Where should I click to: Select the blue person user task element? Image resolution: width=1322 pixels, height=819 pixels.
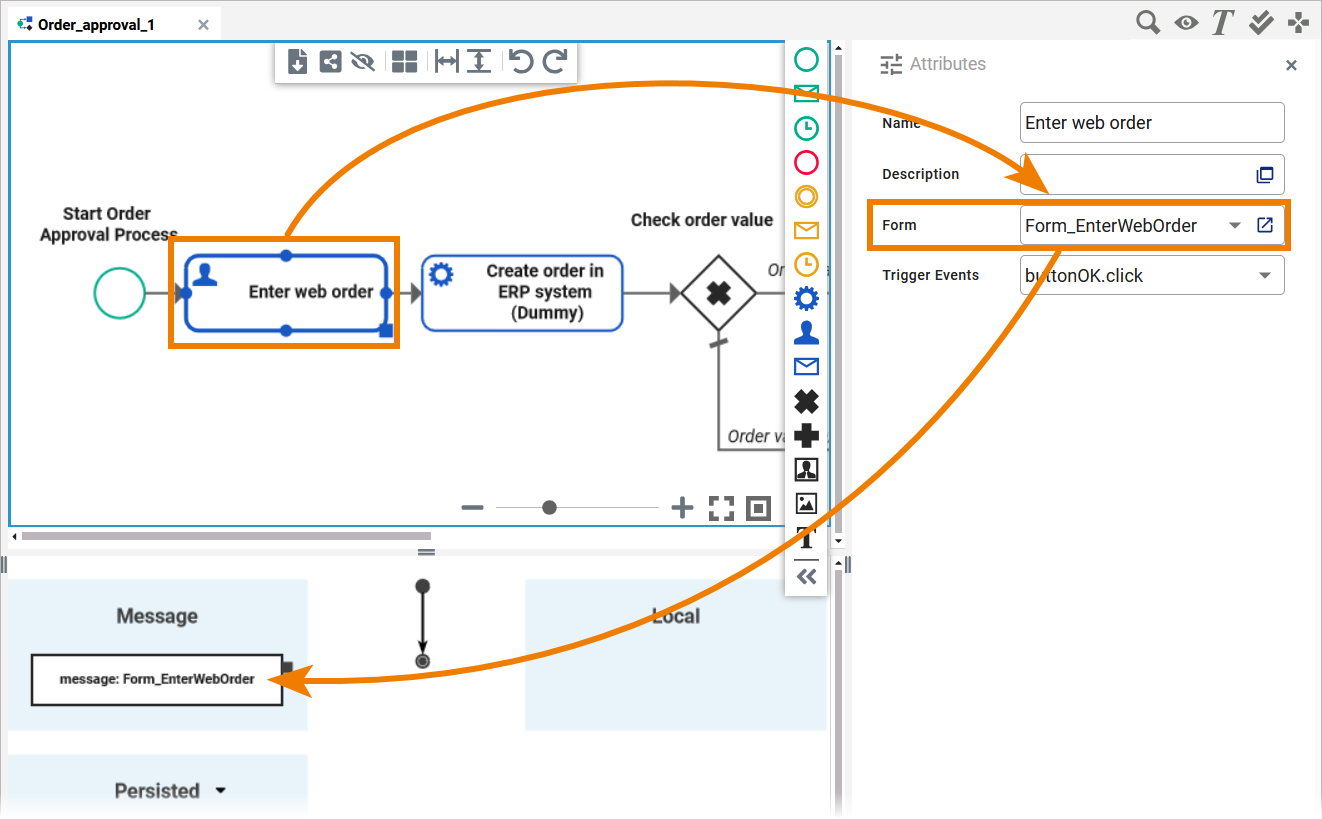coord(806,332)
